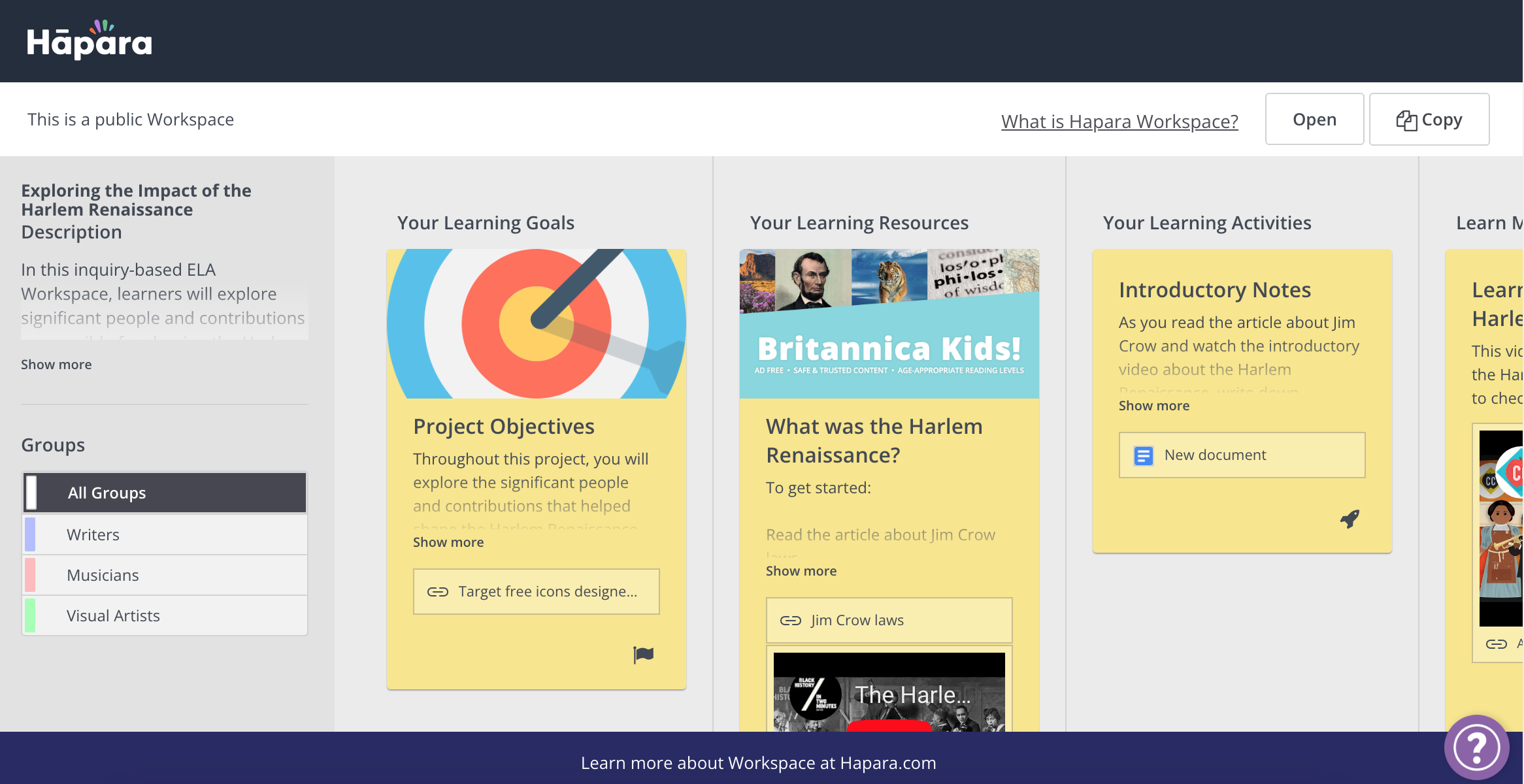Open the purple help question mark button

[1476, 747]
